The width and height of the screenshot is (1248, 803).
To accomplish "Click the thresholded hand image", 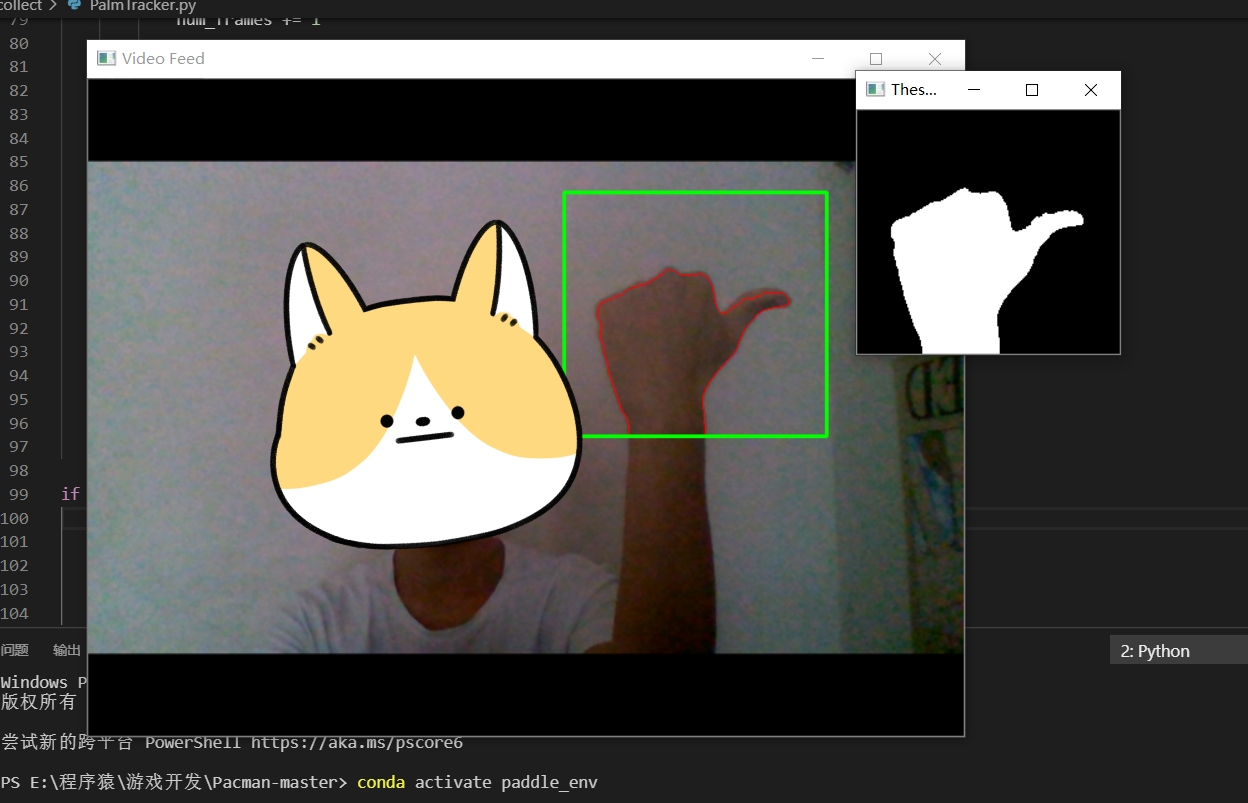I will [x=988, y=231].
